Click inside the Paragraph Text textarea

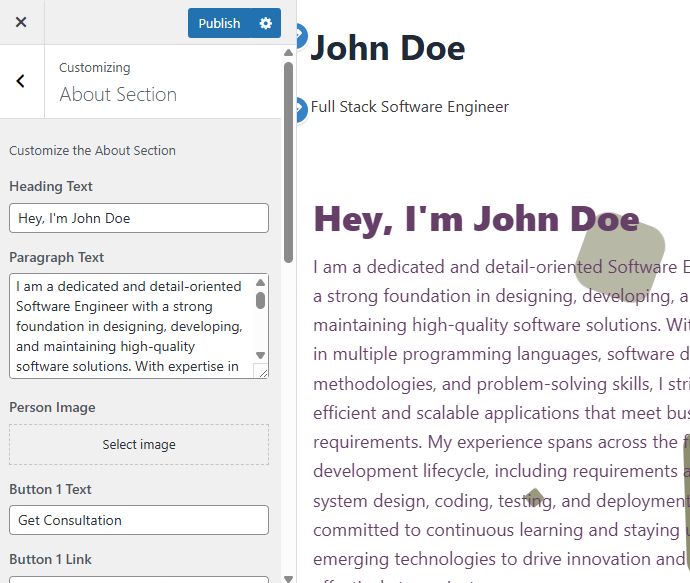click(130, 326)
